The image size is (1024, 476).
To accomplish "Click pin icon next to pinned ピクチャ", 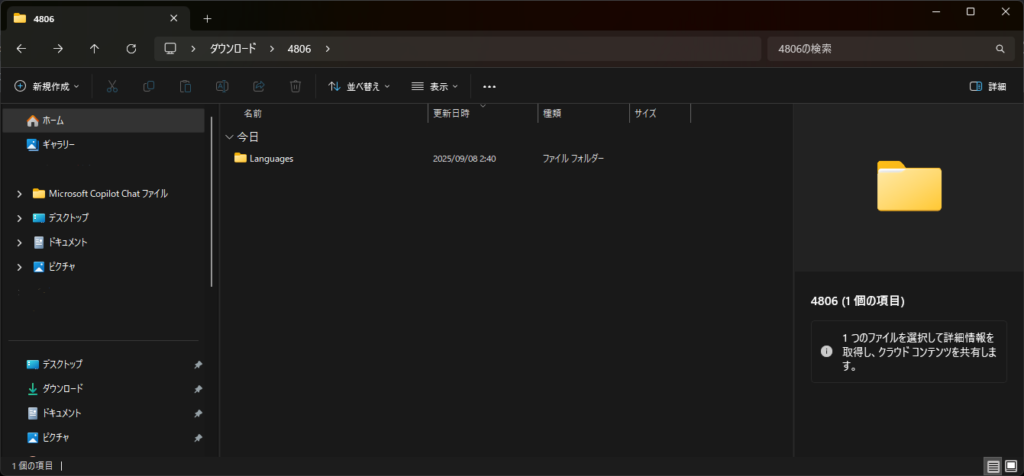I will point(198,438).
